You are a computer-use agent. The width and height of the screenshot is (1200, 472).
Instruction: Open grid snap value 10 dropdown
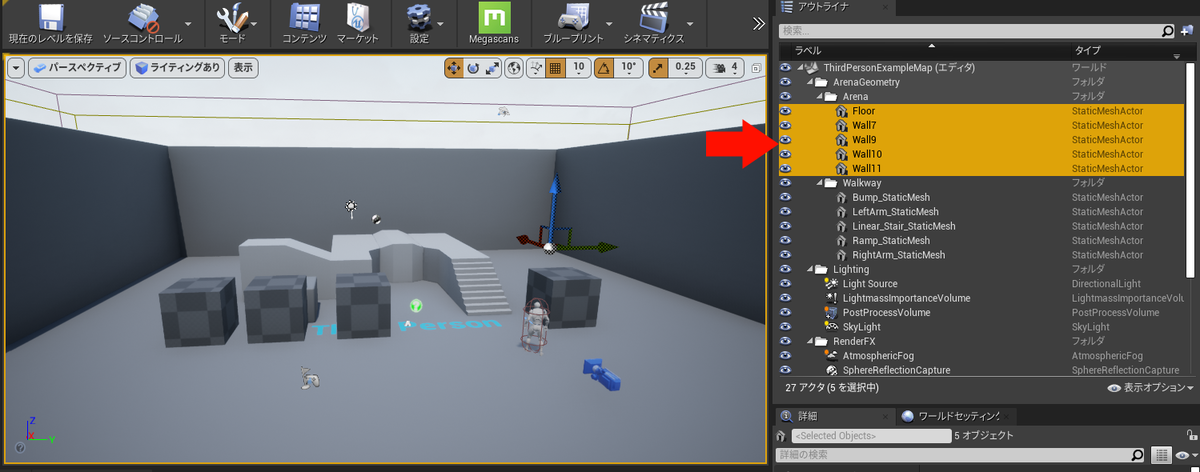pos(578,68)
